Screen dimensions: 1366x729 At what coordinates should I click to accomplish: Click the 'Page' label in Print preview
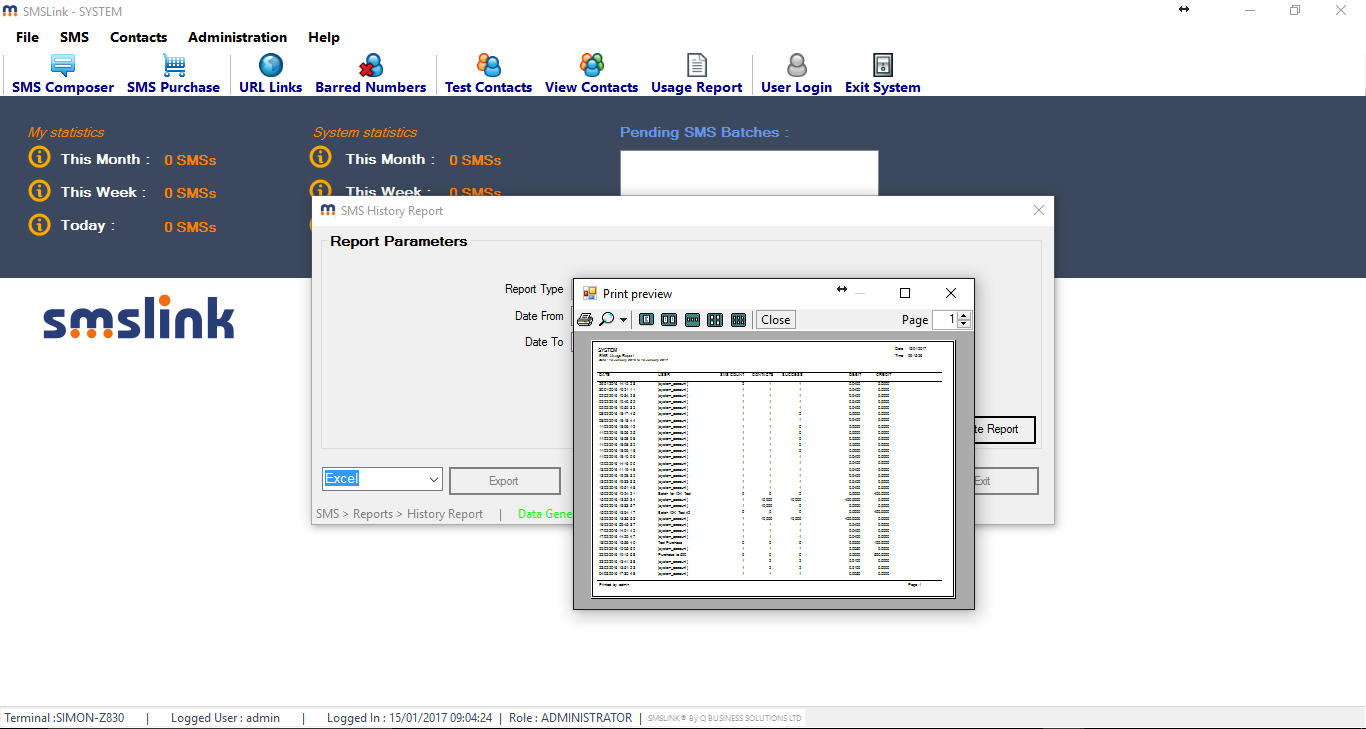click(x=915, y=320)
